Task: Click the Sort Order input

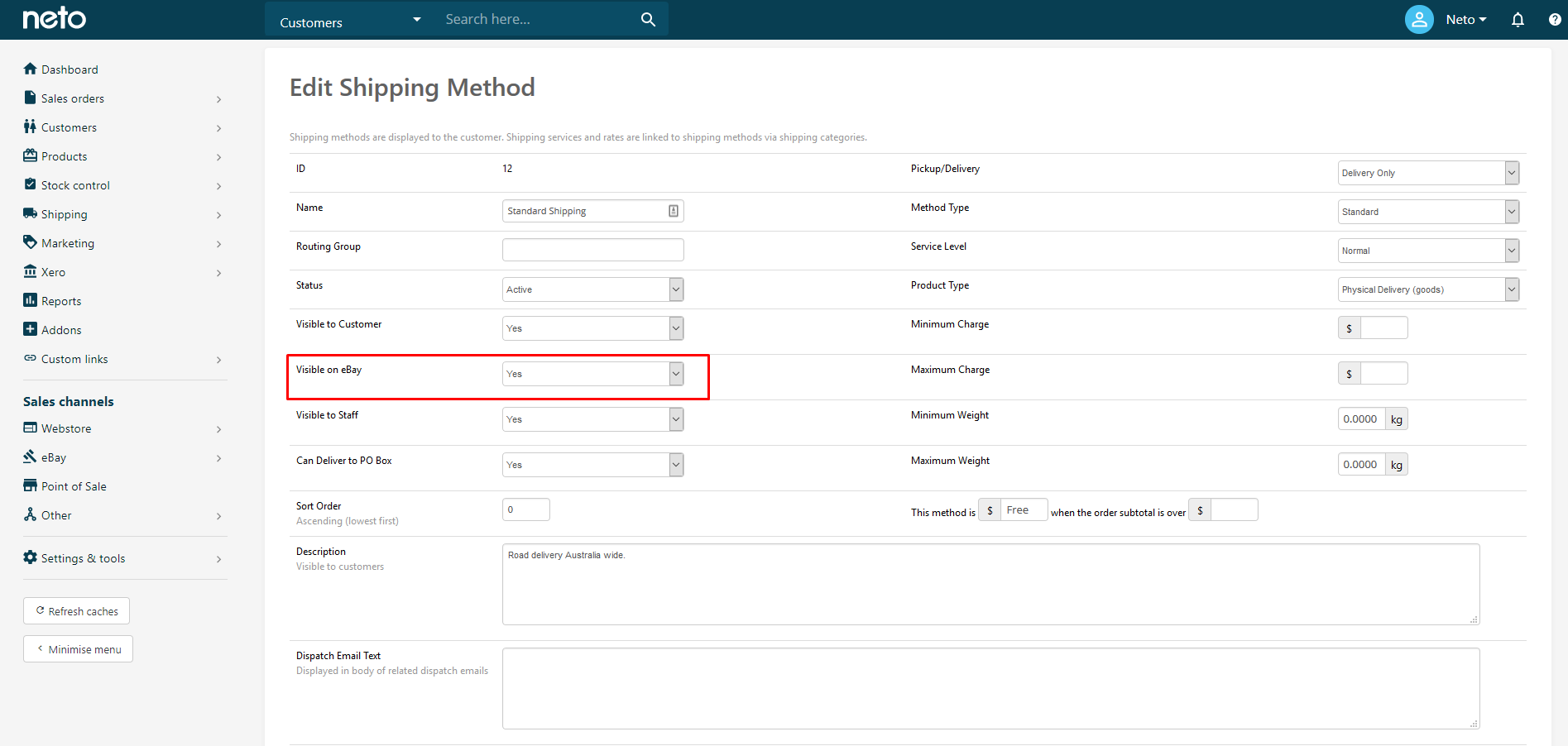Action: [525, 509]
